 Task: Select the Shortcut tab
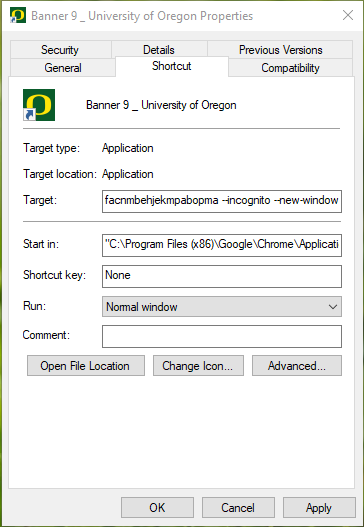coord(172,66)
